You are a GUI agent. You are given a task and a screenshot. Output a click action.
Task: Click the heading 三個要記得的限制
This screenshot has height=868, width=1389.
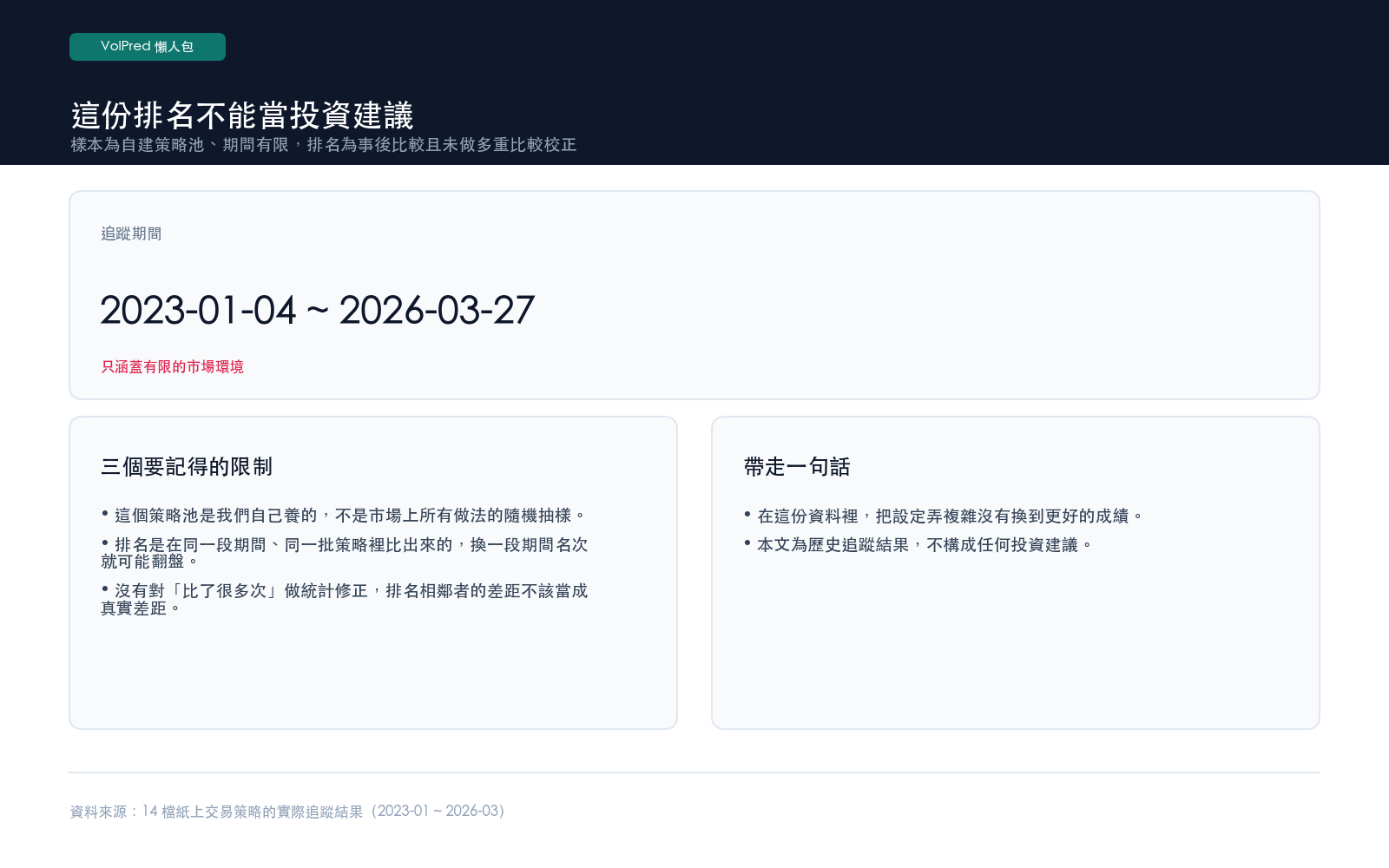pyautogui.click(x=187, y=467)
